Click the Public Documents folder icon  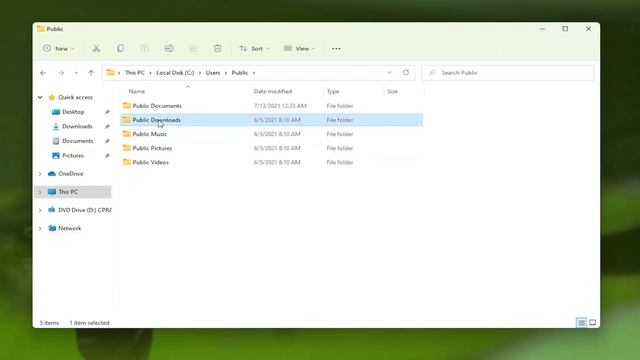click(x=127, y=105)
